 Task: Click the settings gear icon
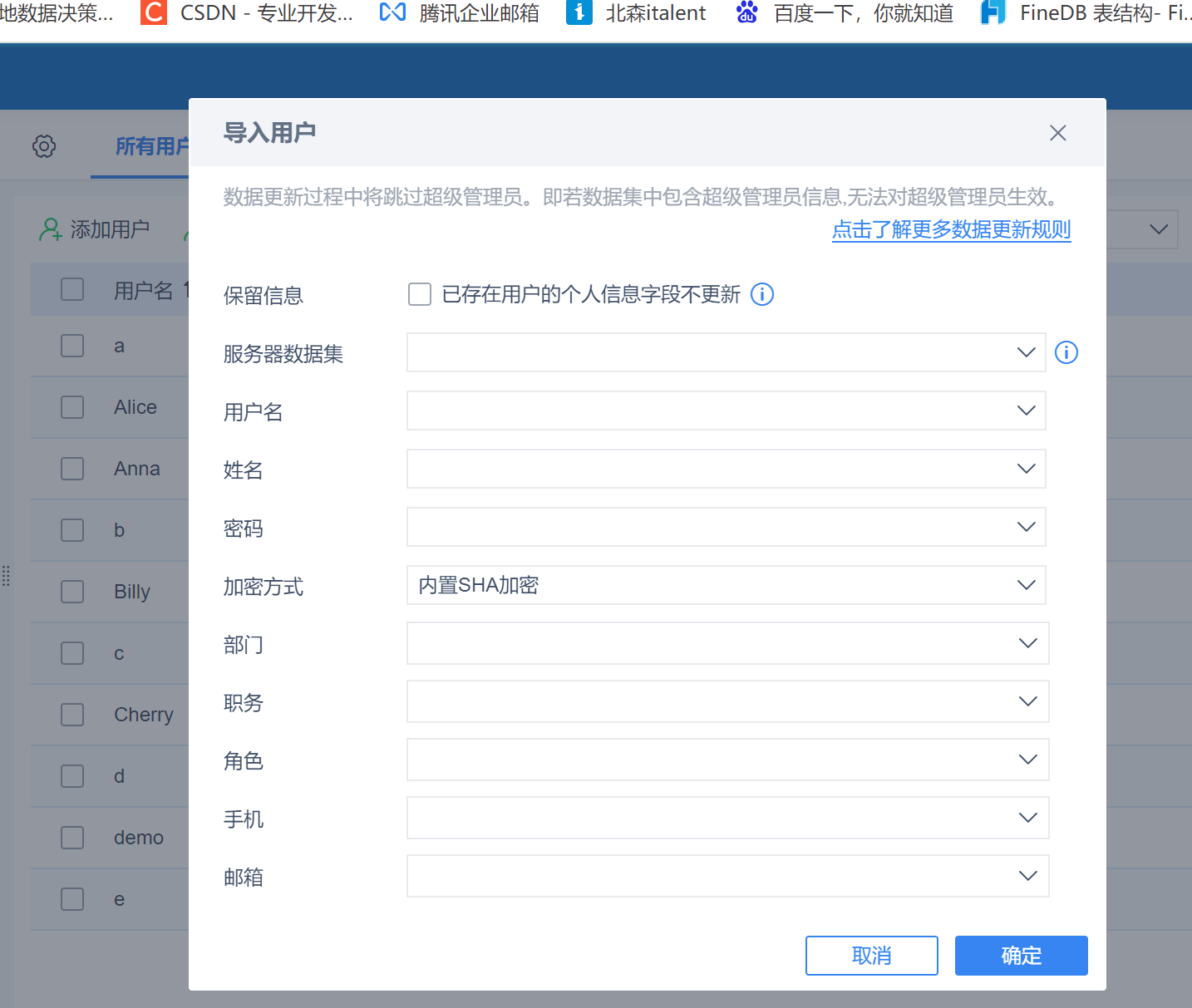pyautogui.click(x=44, y=146)
